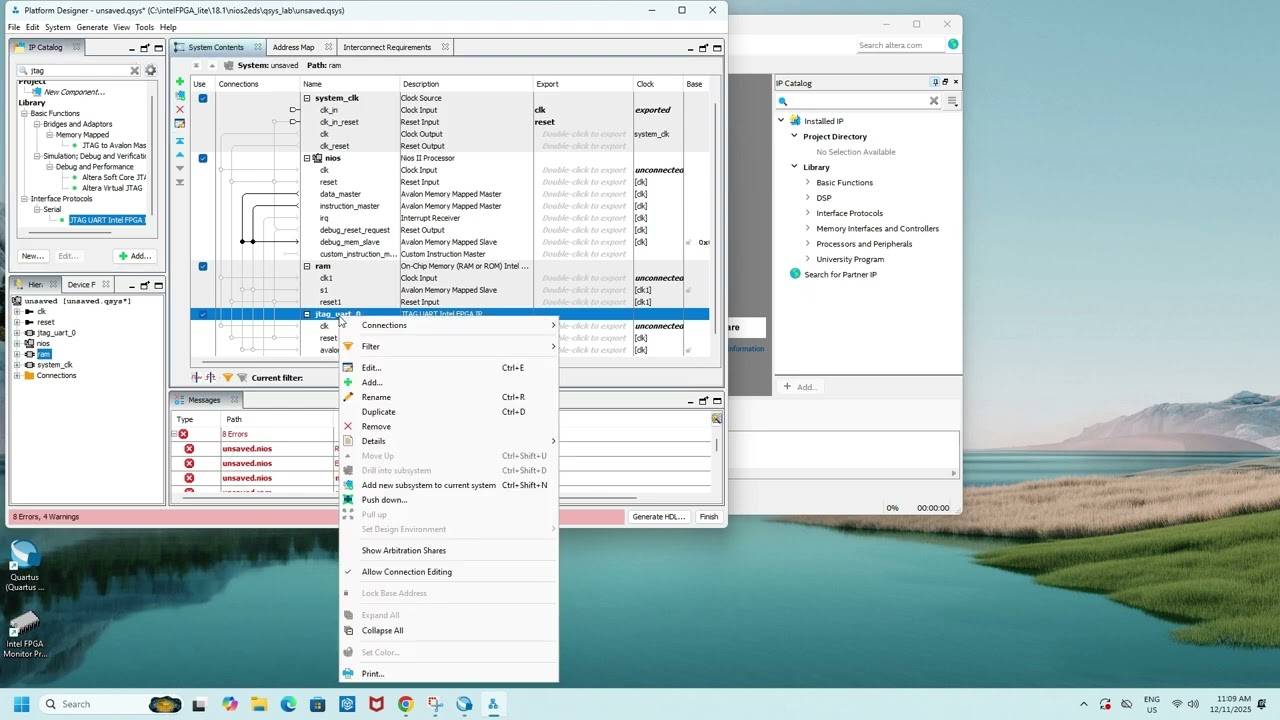
Task: Choose Rename from the context menu
Action: [449, 397]
